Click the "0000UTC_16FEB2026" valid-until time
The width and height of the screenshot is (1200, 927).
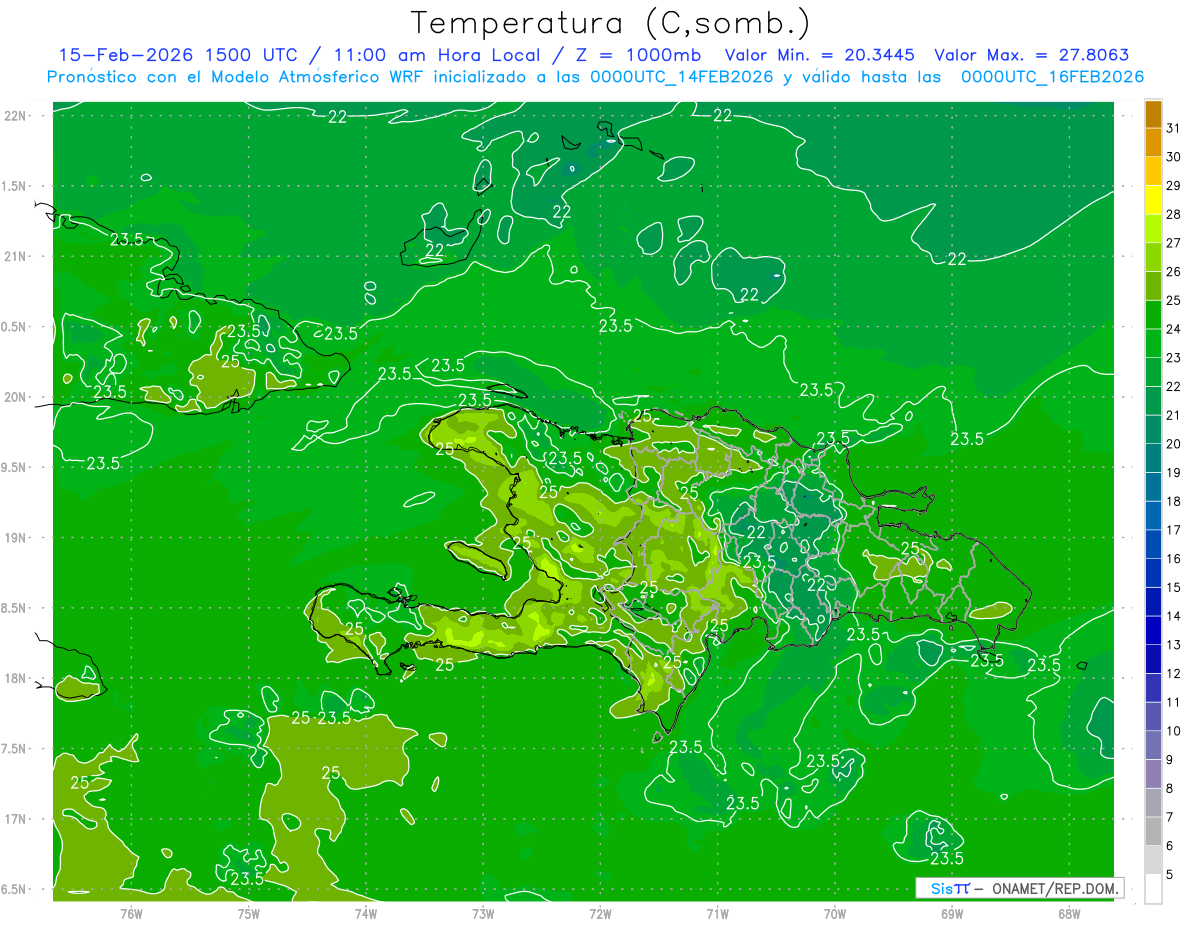pyautogui.click(x=1052, y=77)
